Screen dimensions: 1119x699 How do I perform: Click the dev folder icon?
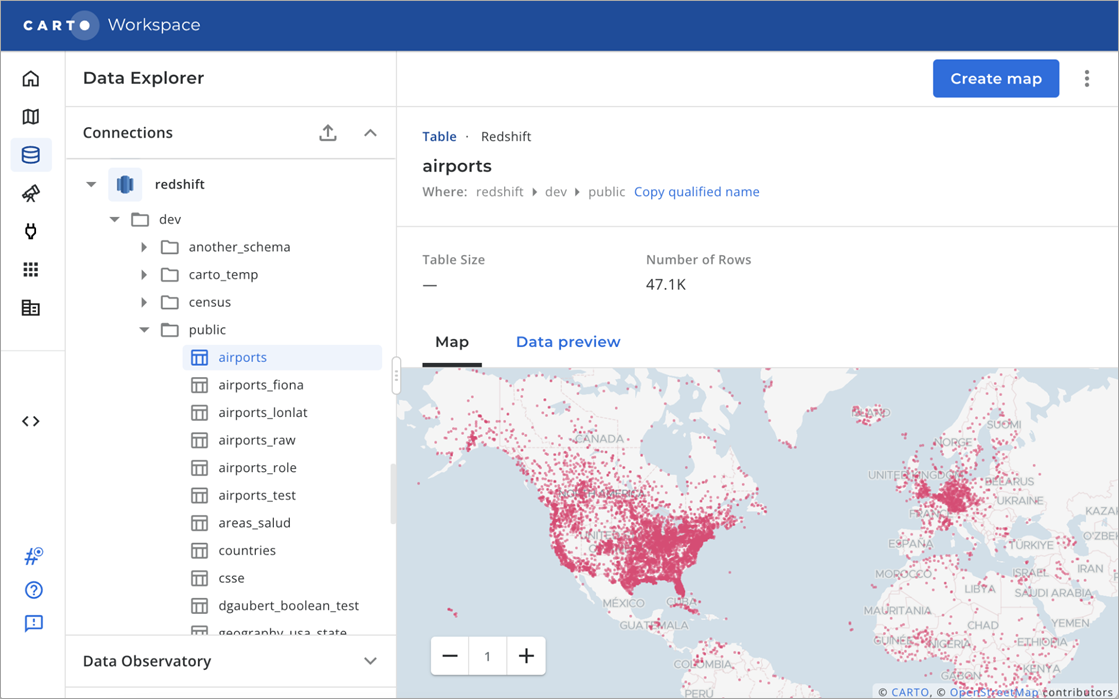click(140, 219)
